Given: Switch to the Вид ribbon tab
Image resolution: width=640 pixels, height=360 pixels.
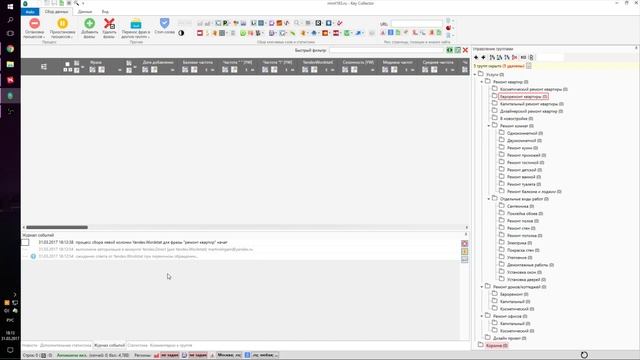Looking at the screenshot, I should tap(105, 12).
